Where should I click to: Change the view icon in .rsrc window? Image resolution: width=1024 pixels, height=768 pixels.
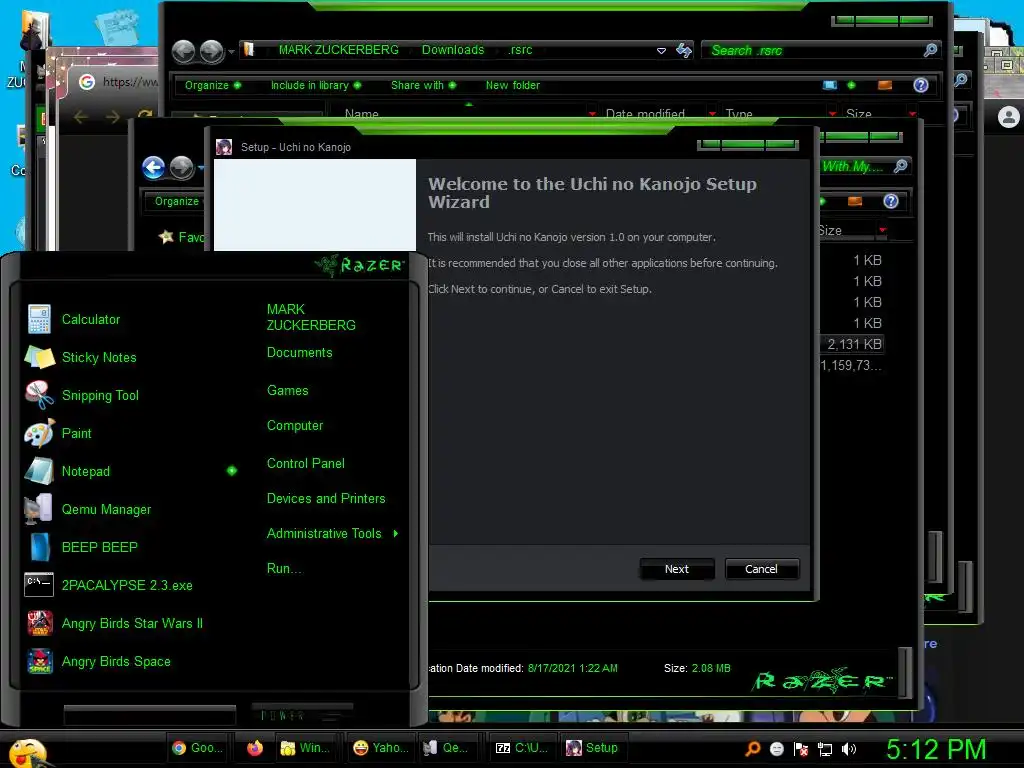pos(830,85)
